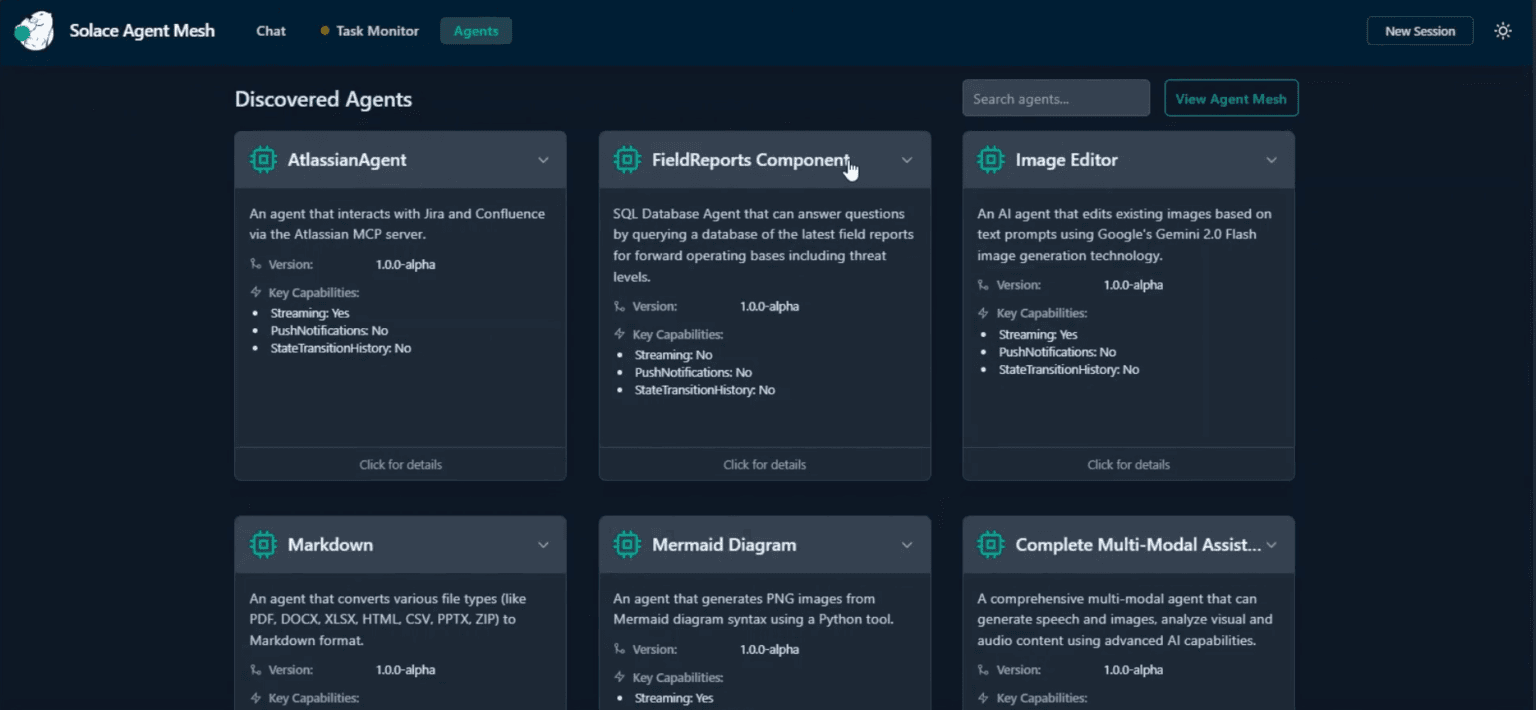Expand the Mermaid Diagram card chevron
This screenshot has height=710, width=1536.
pos(907,544)
